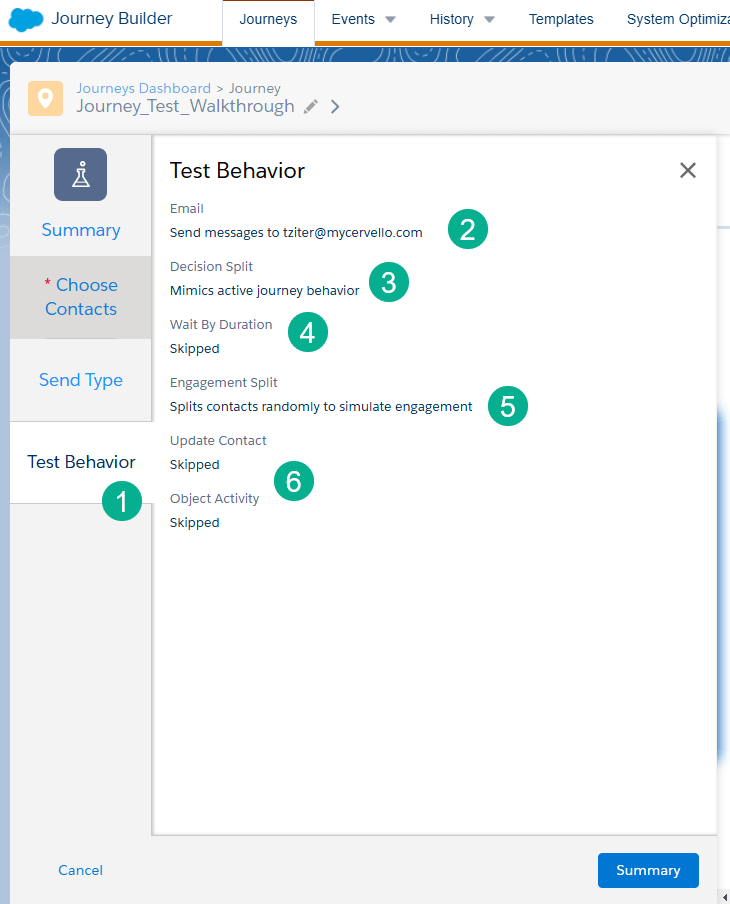Click the Cancel link

click(x=80, y=870)
